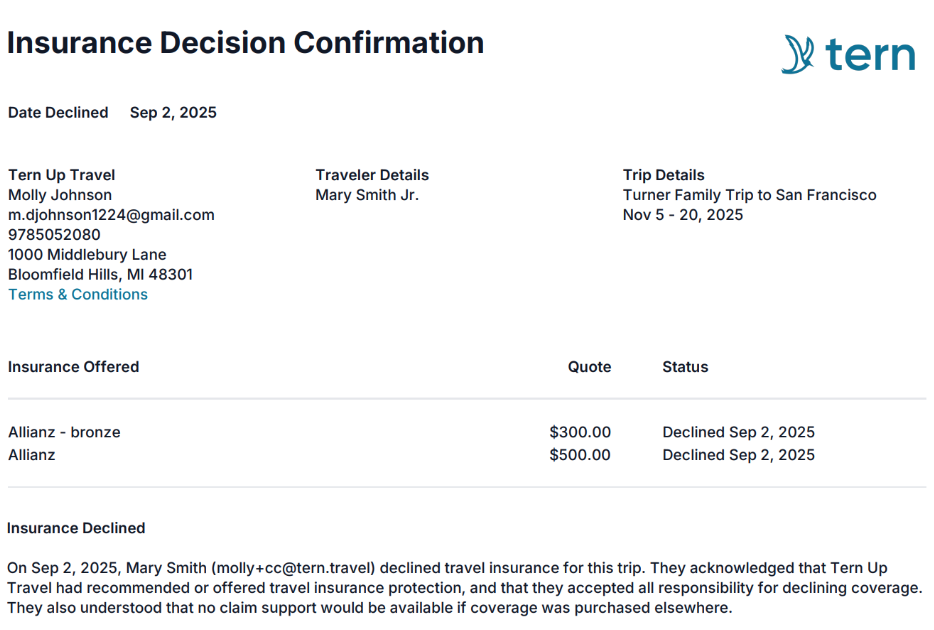
Task: Click the Insurance Offered column header
Action: click(x=73, y=367)
